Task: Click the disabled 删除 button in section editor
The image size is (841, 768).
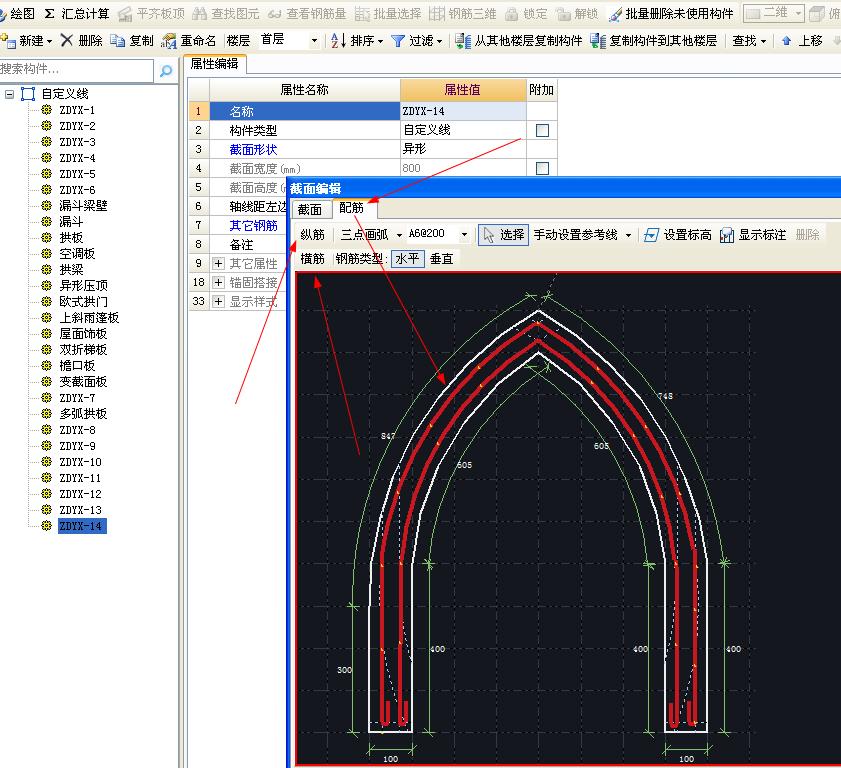Action: (x=807, y=235)
